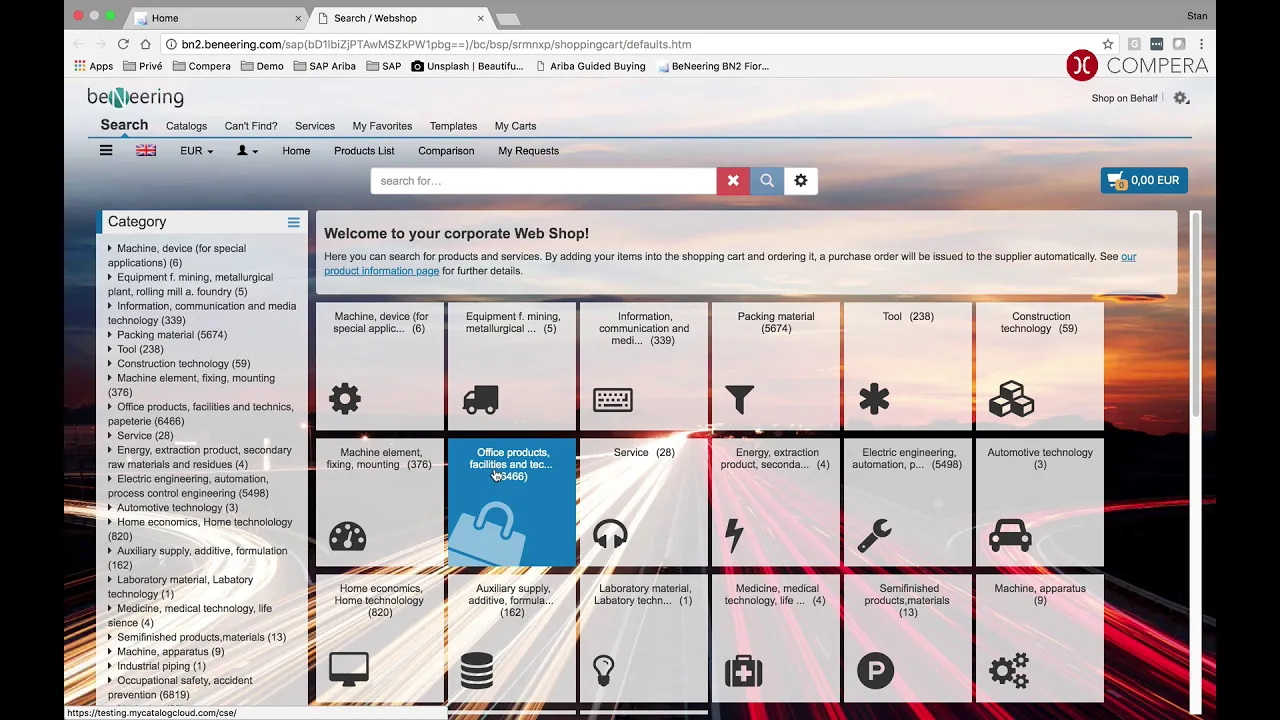
Task: Open the user profile dropdown
Action: 247,151
